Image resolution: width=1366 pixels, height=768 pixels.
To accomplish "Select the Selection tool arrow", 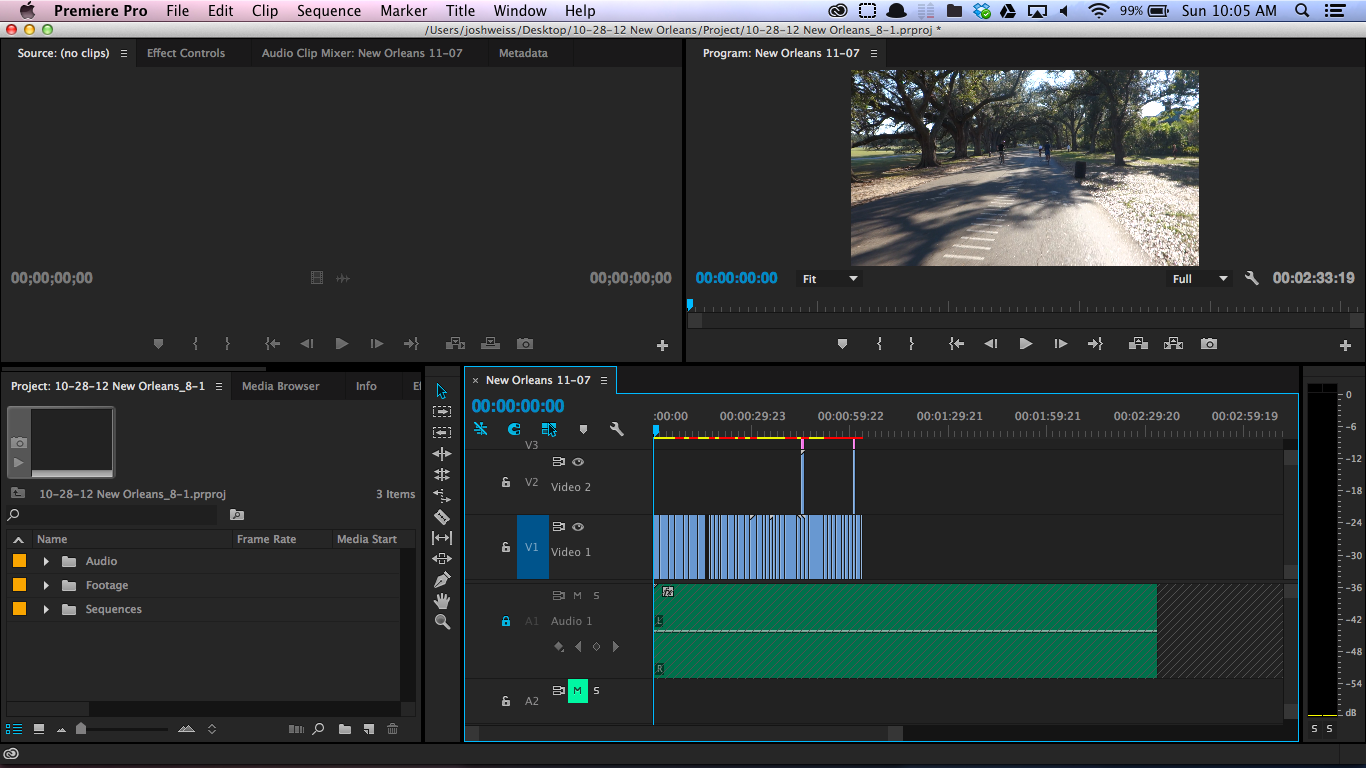I will [442, 391].
